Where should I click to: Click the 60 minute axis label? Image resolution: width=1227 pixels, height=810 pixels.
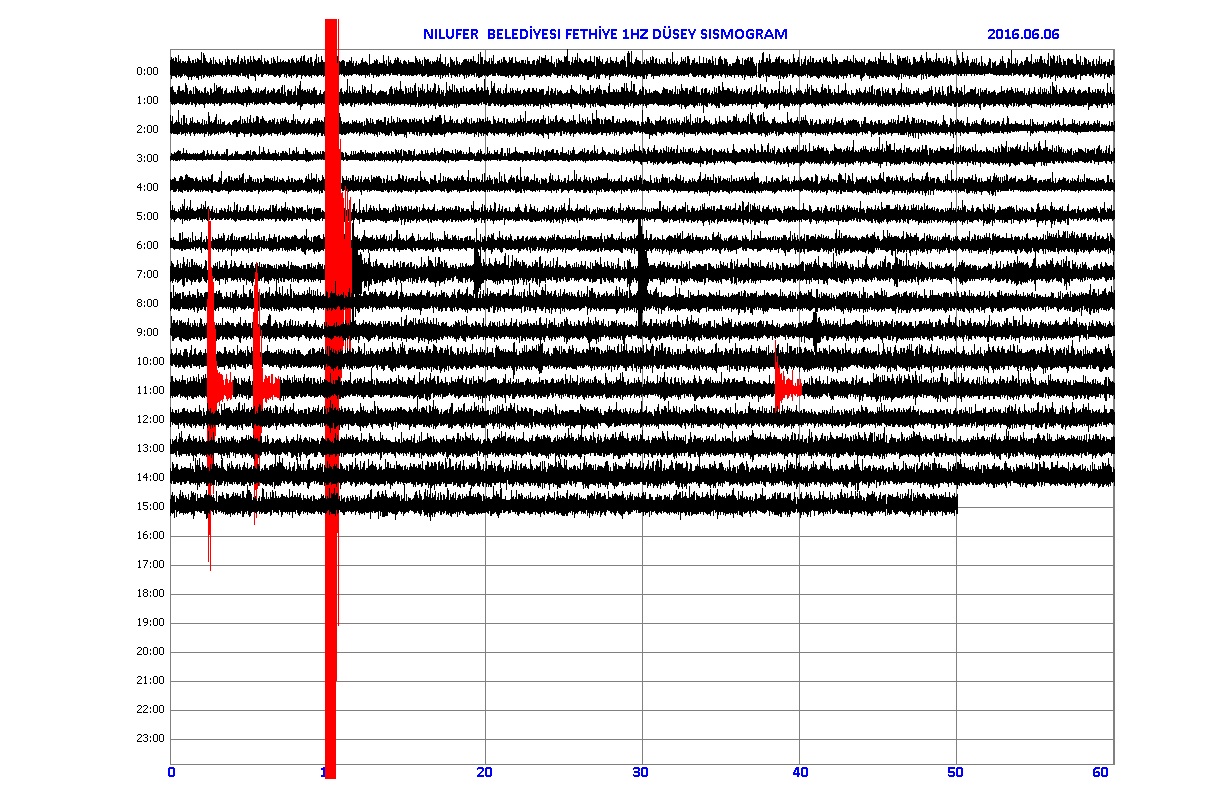tap(1102, 772)
